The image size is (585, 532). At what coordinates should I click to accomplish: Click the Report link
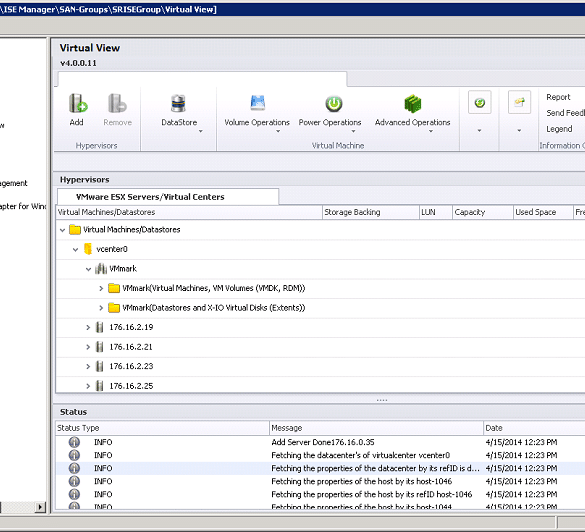[558, 97]
